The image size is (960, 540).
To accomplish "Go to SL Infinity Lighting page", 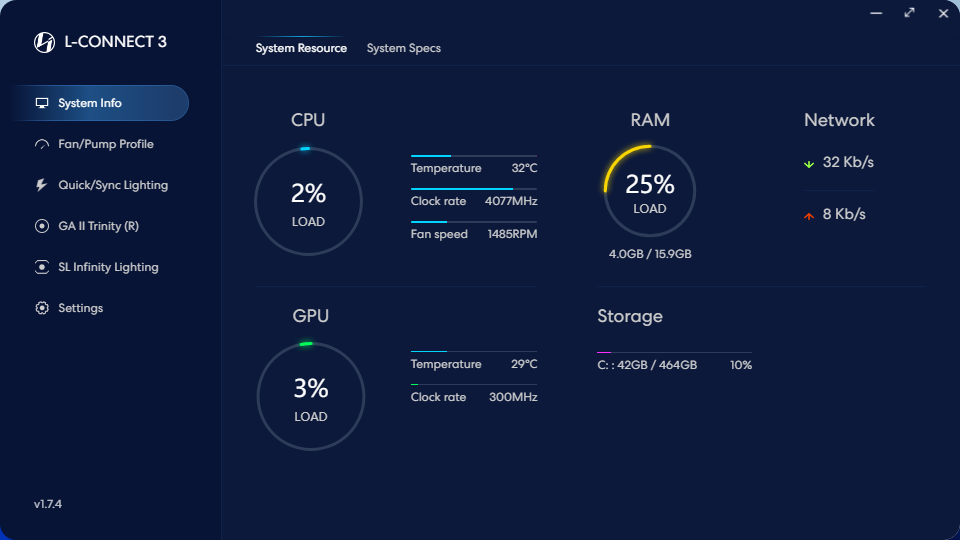I will click(108, 267).
